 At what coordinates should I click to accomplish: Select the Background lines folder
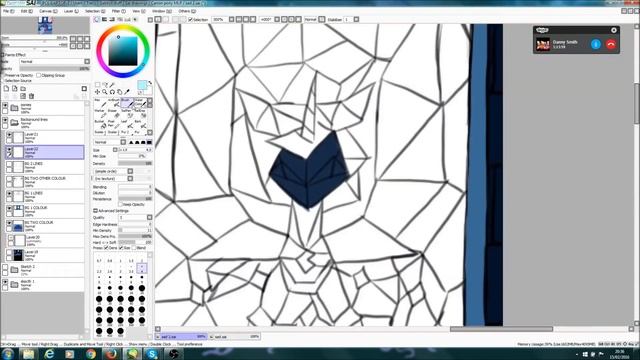[44, 122]
